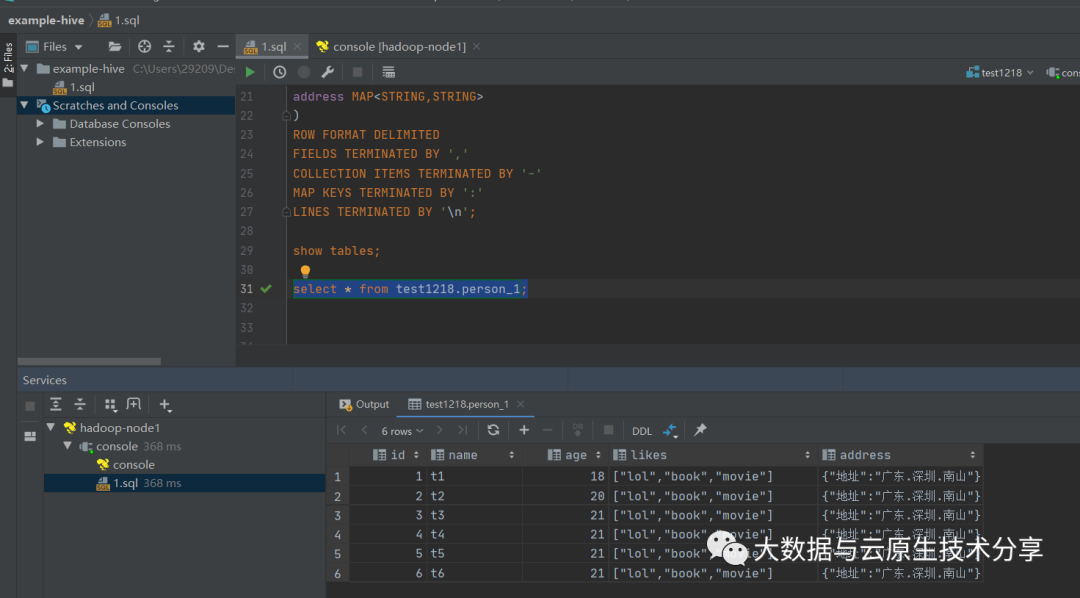The width and height of the screenshot is (1080, 598).
Task: Open query history with the clock icon
Action: tap(279, 72)
